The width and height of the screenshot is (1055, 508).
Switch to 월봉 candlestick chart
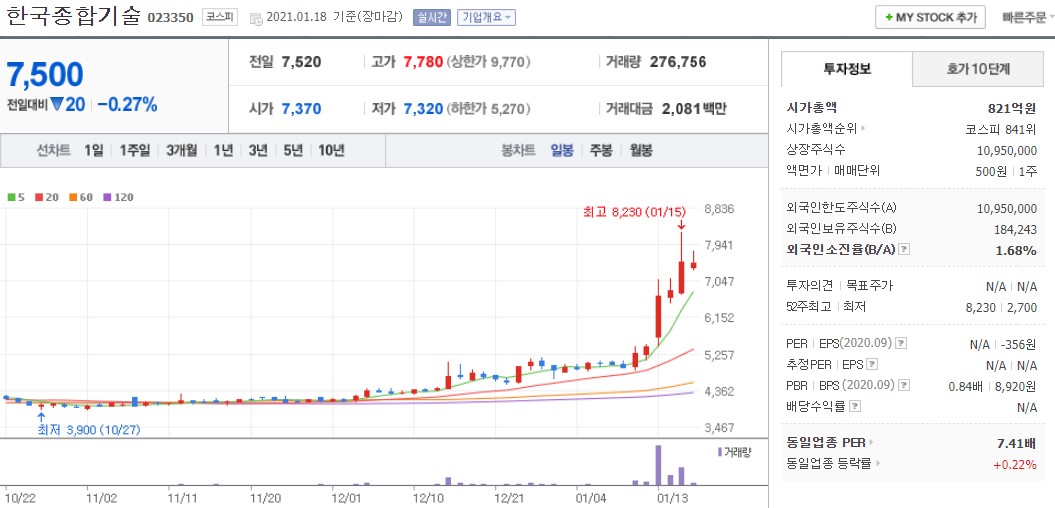pyautogui.click(x=641, y=151)
